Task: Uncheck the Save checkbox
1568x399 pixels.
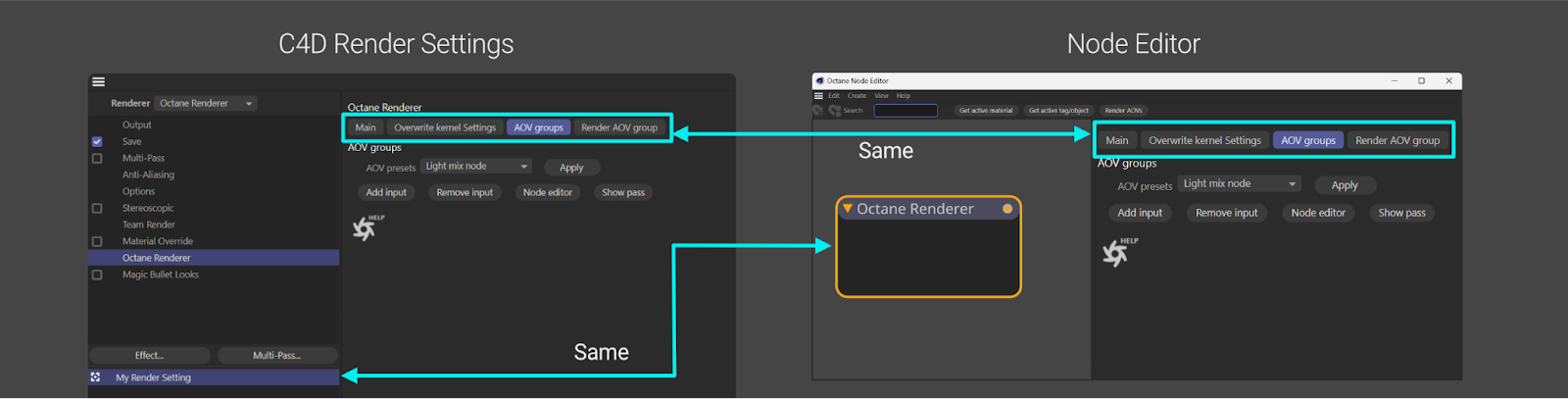Action: point(97,142)
